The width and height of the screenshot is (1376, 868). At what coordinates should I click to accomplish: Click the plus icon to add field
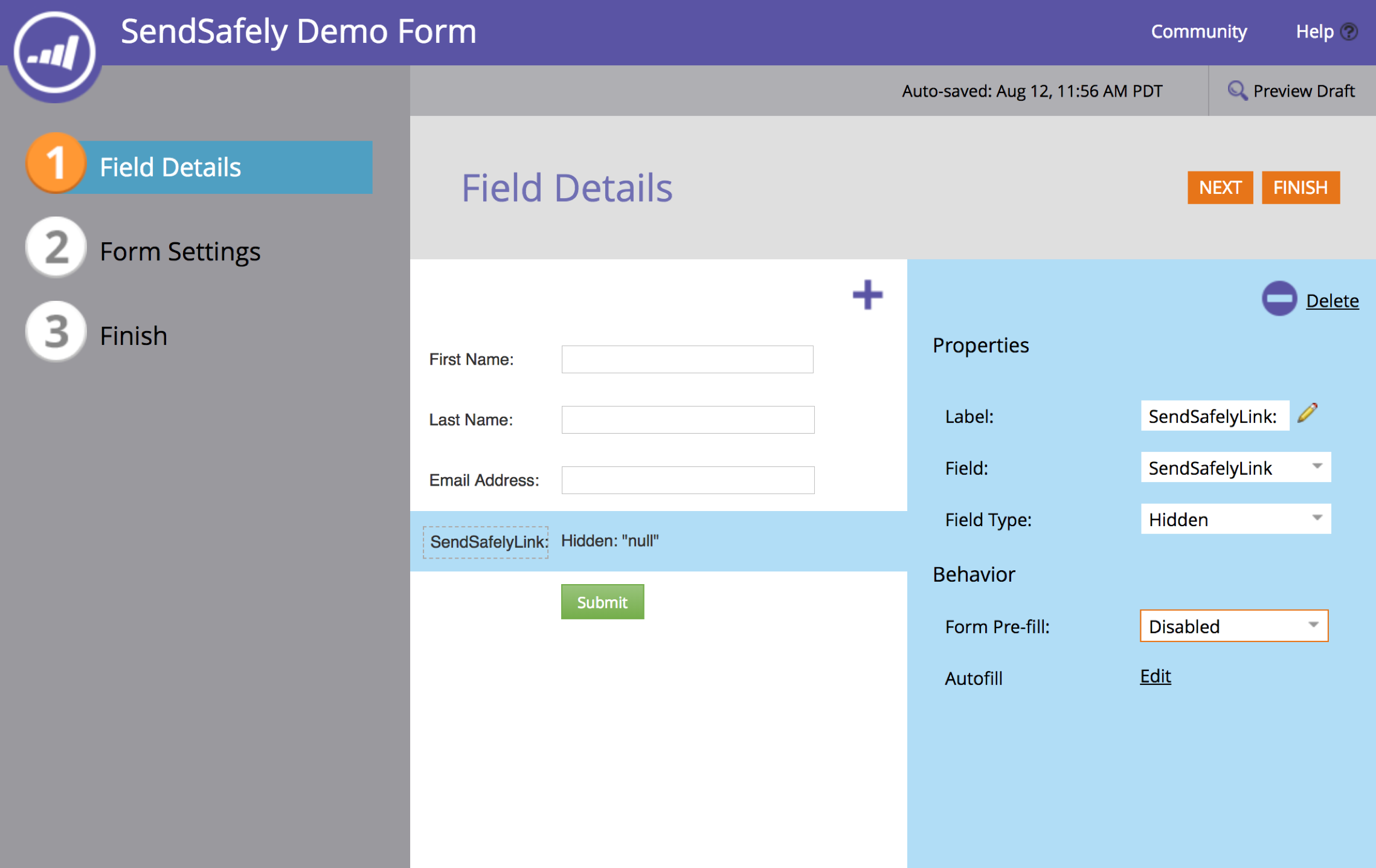coord(867,295)
